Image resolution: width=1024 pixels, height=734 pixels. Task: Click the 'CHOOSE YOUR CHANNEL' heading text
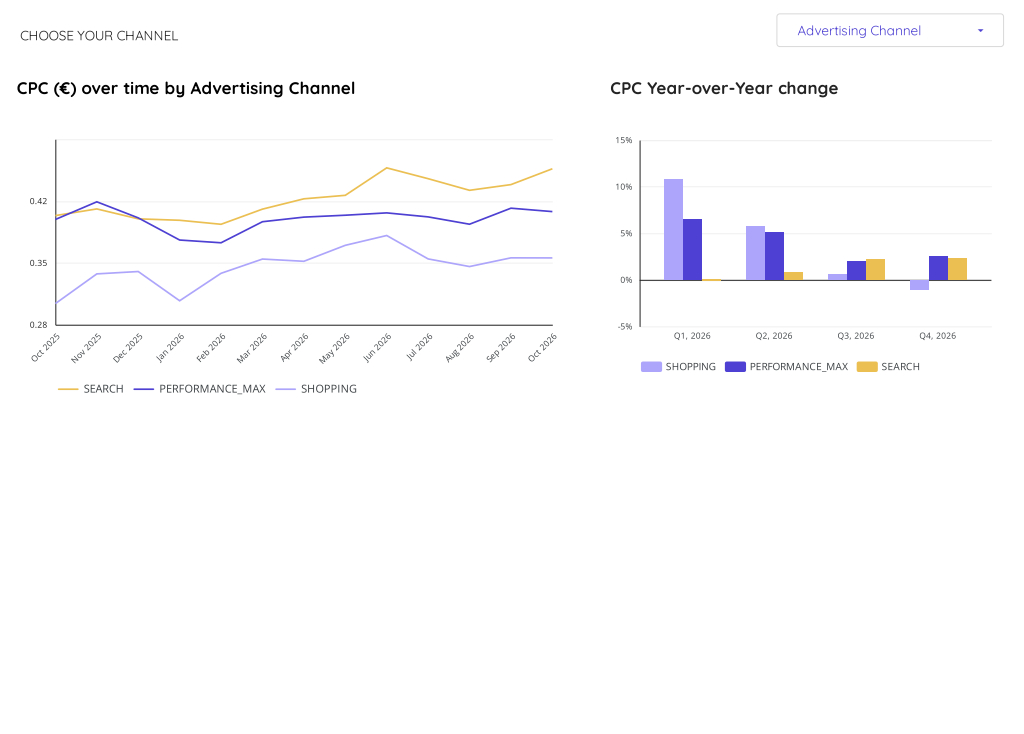point(99,36)
